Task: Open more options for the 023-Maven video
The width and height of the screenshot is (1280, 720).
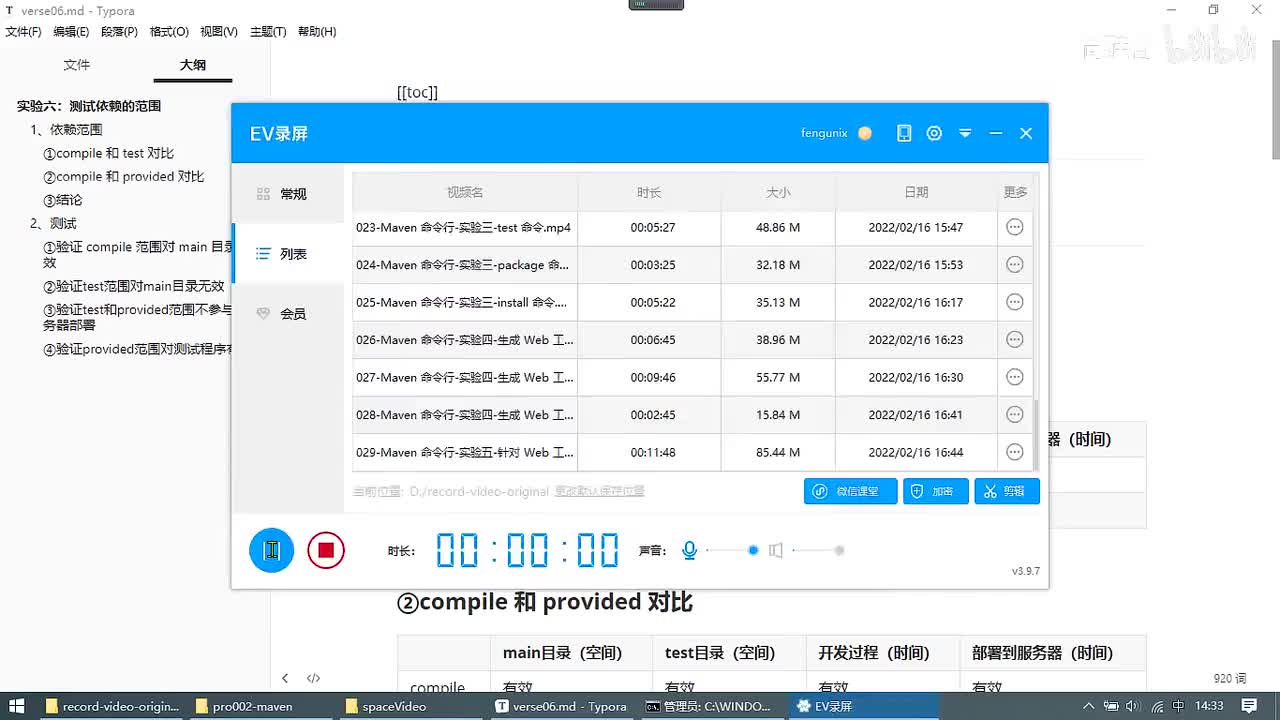Action: (x=1014, y=227)
